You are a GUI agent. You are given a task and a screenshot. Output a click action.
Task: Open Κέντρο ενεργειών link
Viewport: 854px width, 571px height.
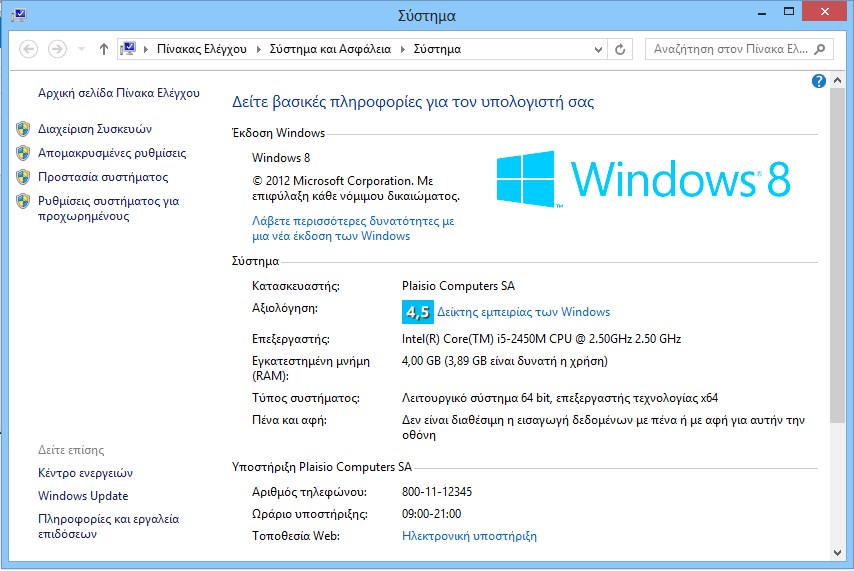(86, 473)
